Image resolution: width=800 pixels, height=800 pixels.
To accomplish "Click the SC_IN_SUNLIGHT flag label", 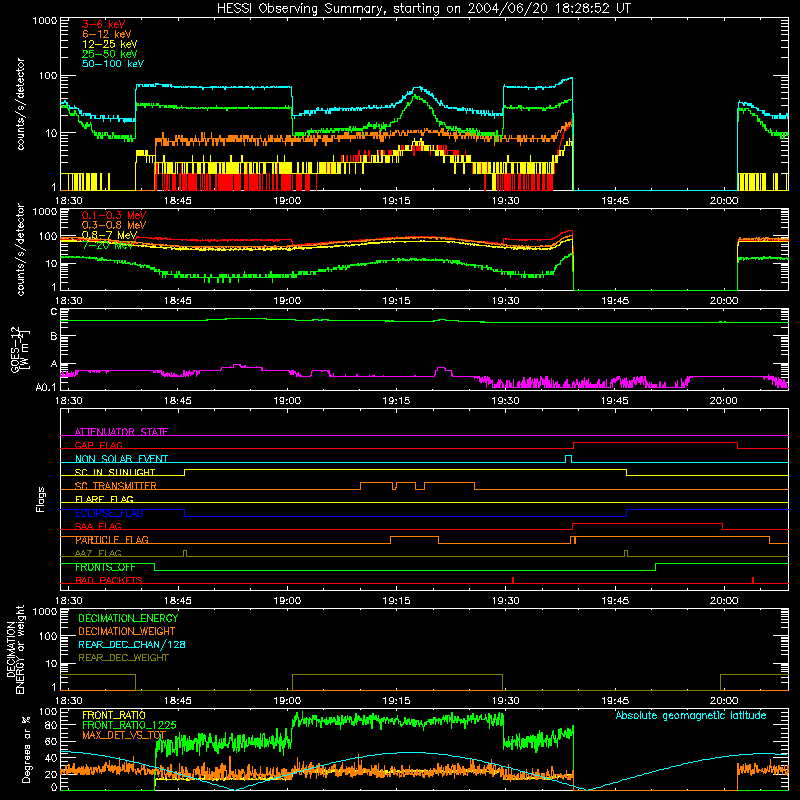I will point(115,472).
